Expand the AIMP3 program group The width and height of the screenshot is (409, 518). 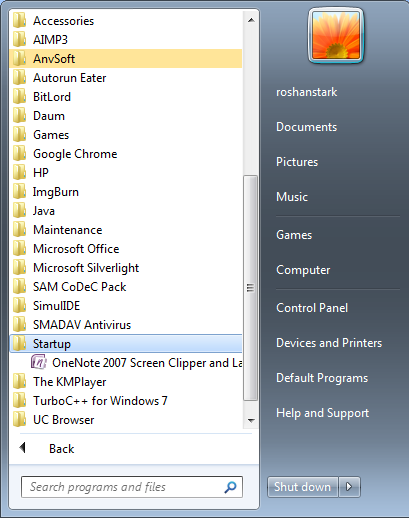tap(126, 40)
